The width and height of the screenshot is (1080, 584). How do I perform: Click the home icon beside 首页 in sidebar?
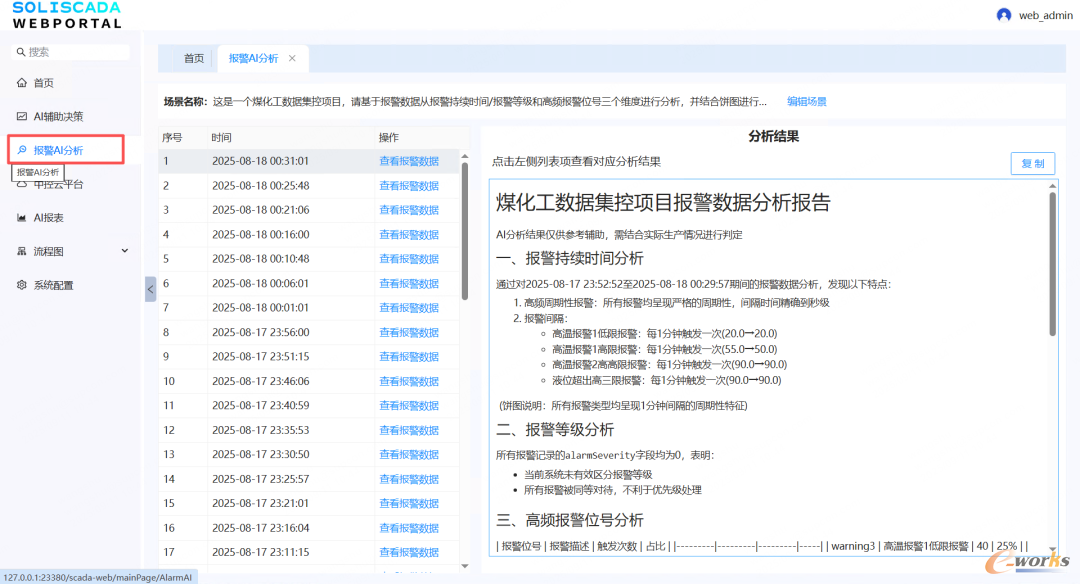click(x=21, y=83)
